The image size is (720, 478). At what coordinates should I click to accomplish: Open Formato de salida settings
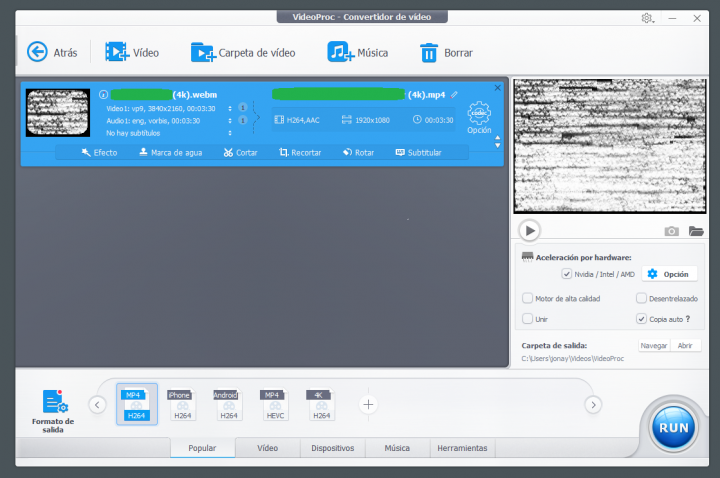[x=53, y=411]
